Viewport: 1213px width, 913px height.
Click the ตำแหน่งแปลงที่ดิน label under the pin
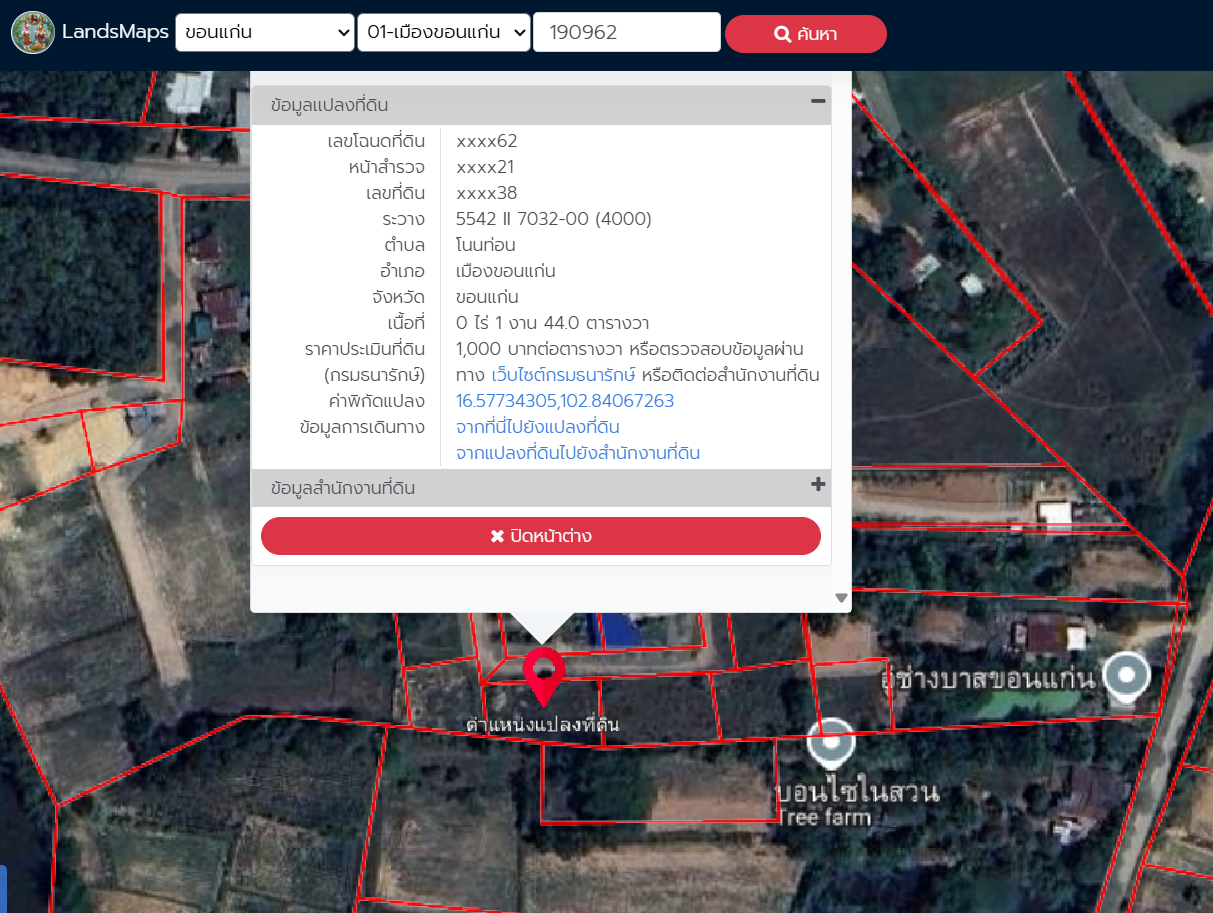pyautogui.click(x=542, y=724)
